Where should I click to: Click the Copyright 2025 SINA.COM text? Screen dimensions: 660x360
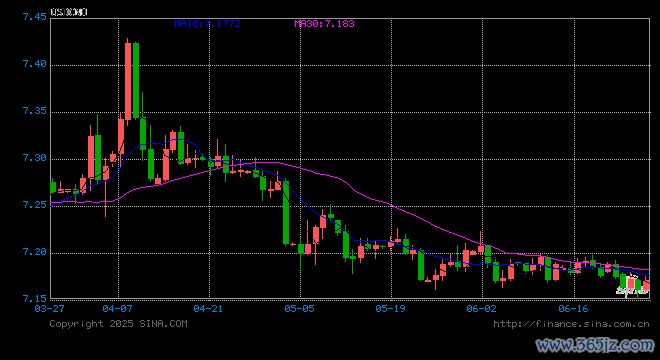(118, 324)
